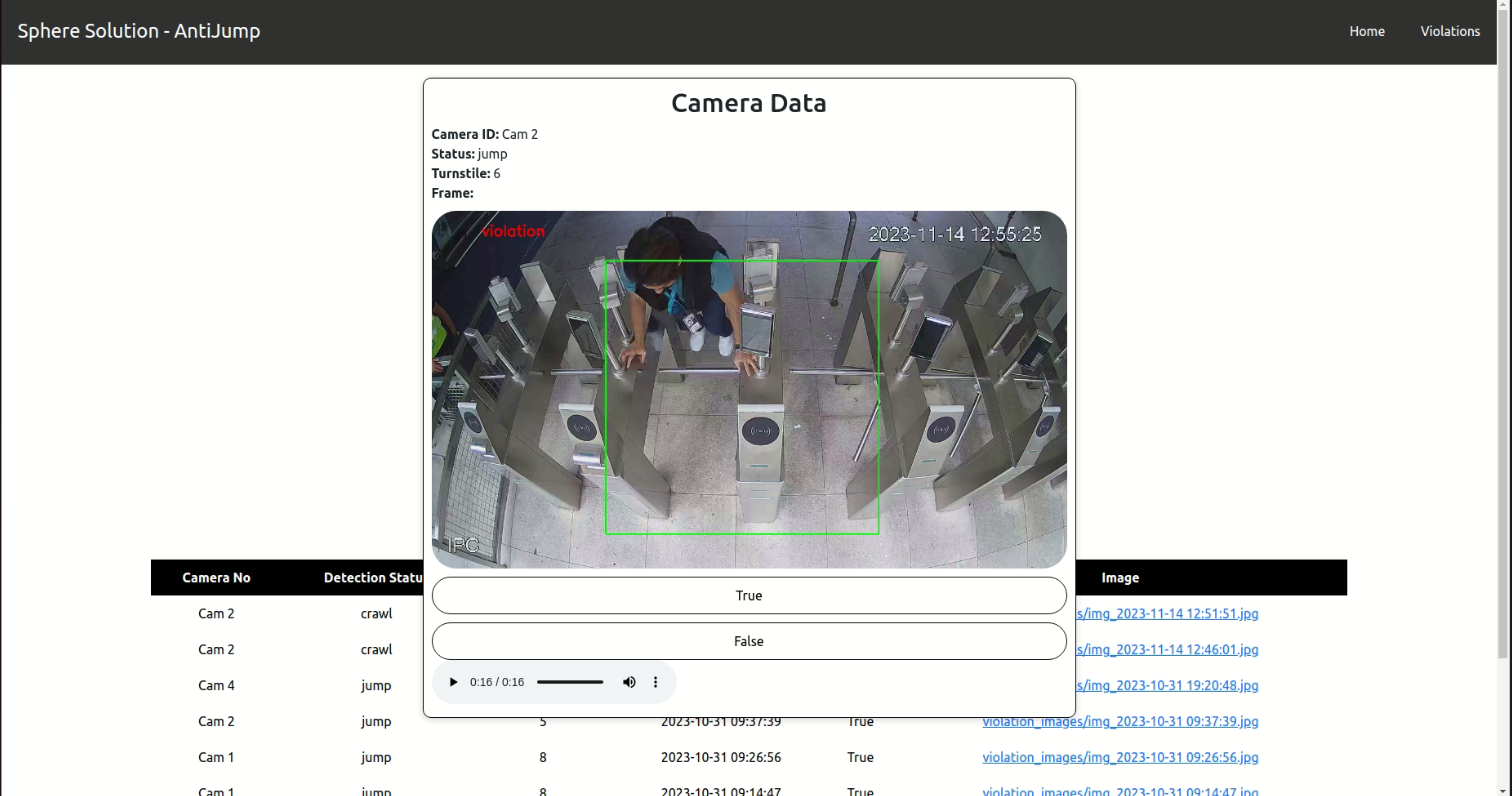1512x796 pixels.
Task: Click the Camera No column header
Action: coord(216,577)
